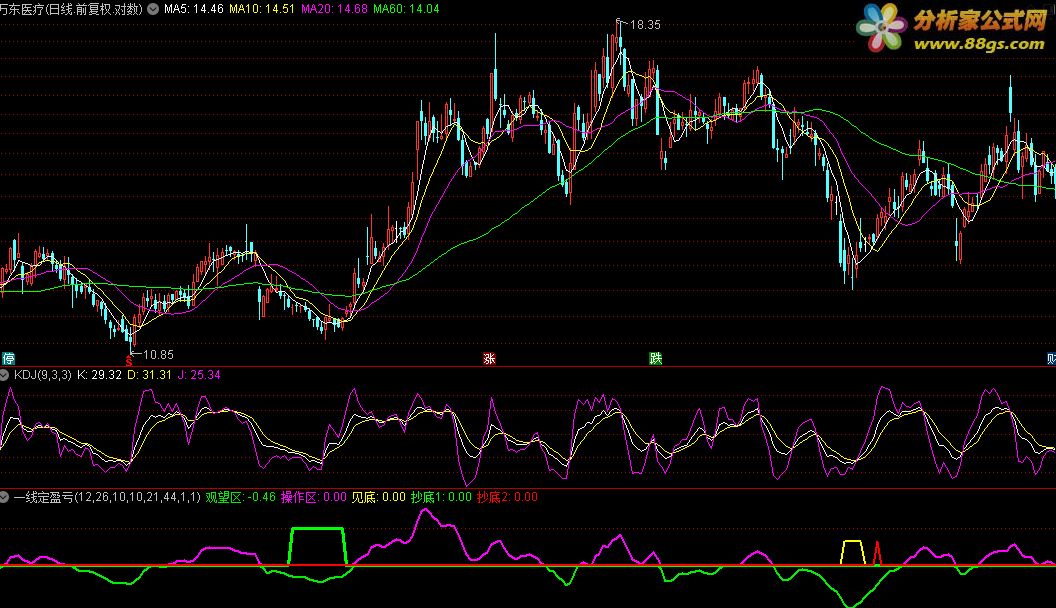Select the MA60: 14.04 legend value

tap(406, 9)
